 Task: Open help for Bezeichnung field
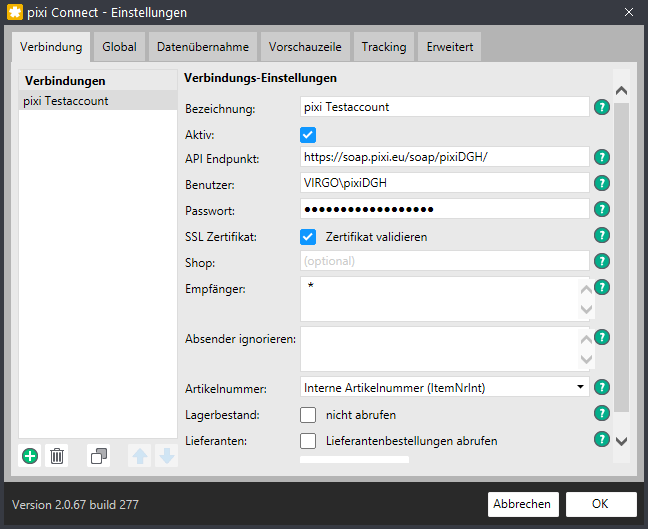(x=602, y=107)
